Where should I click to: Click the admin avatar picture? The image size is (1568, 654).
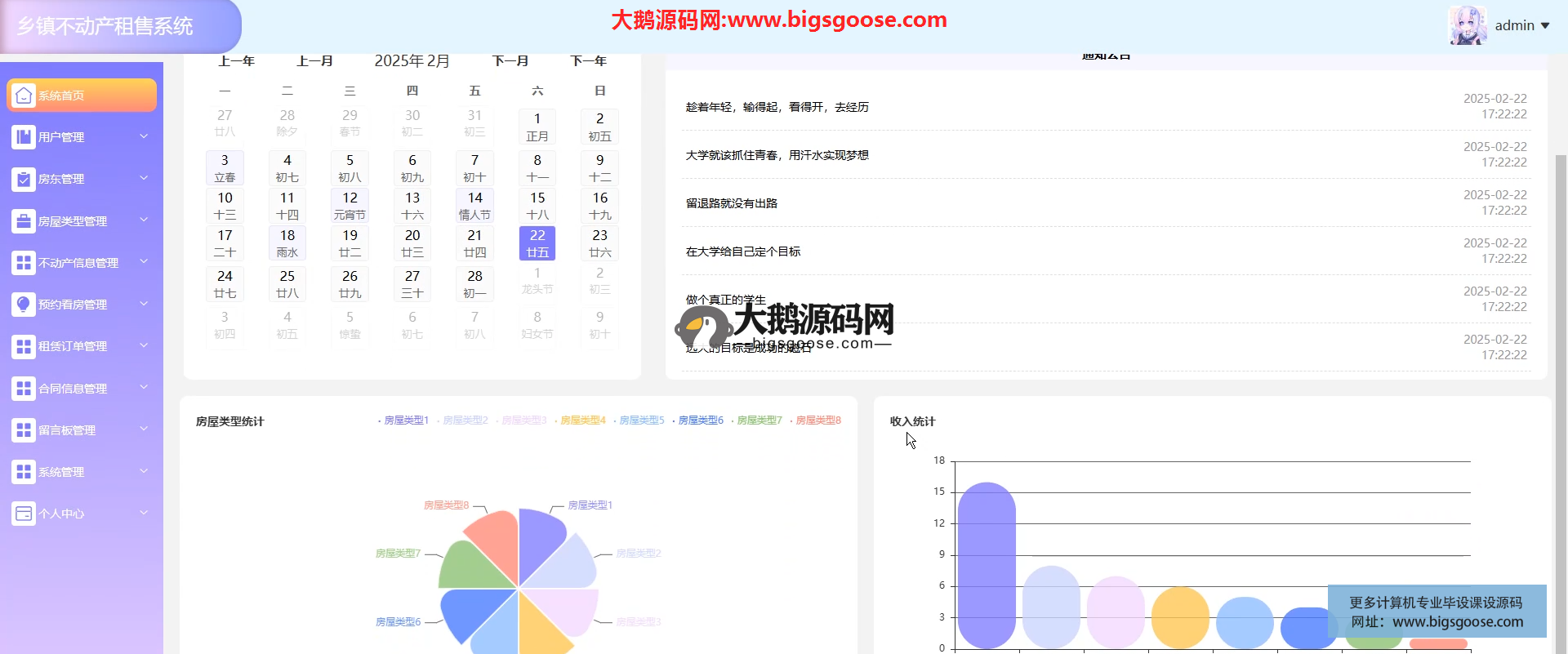click(x=1468, y=25)
